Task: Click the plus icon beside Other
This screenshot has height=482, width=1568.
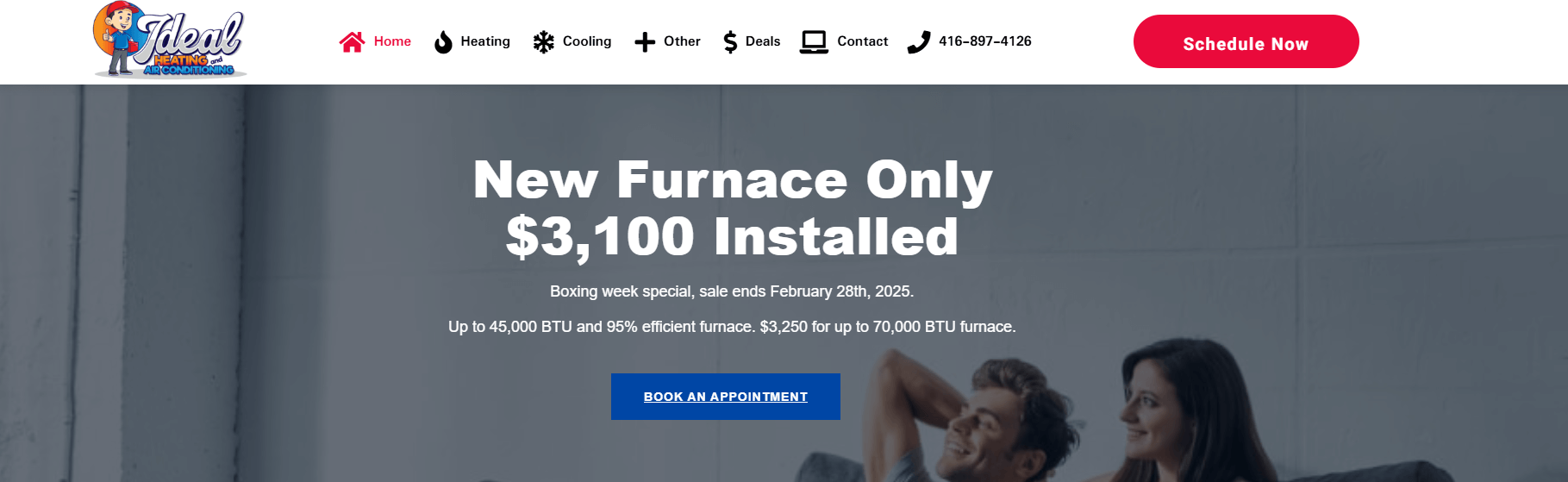Action: click(645, 41)
